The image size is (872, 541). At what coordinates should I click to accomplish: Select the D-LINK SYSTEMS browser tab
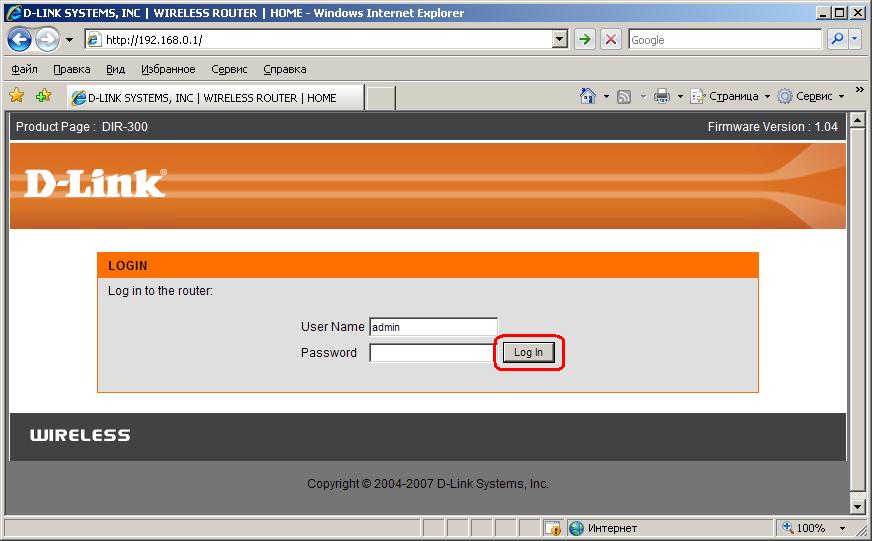[213, 97]
